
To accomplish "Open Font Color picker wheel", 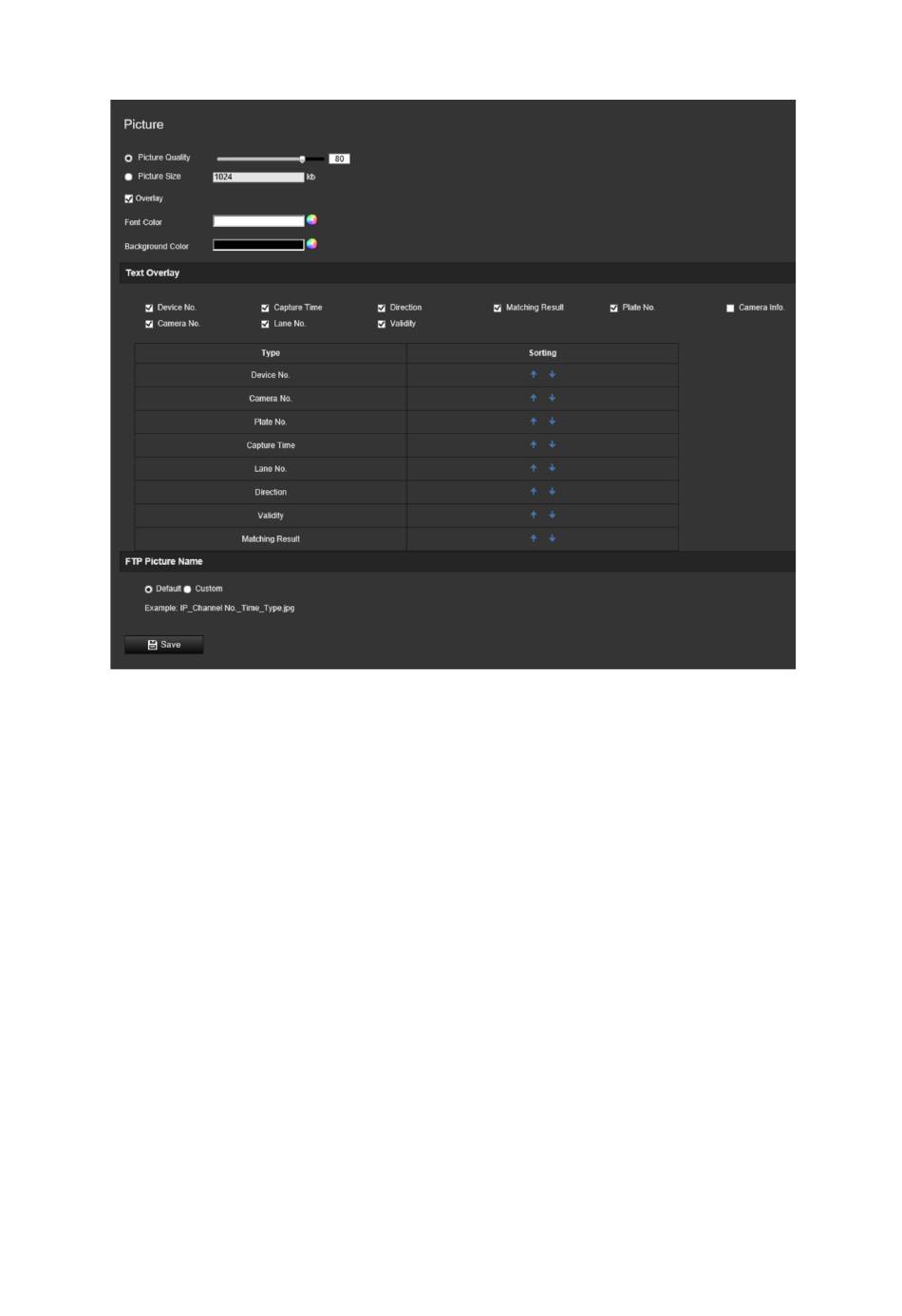I will 311,220.
